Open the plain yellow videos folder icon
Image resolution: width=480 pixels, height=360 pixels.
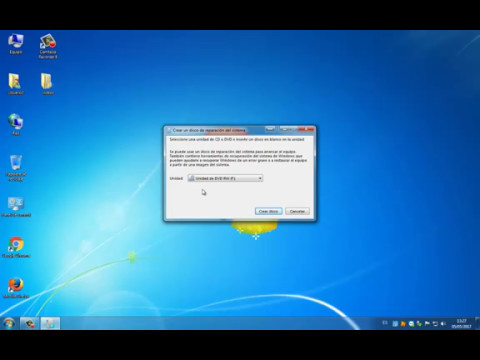pos(47,84)
